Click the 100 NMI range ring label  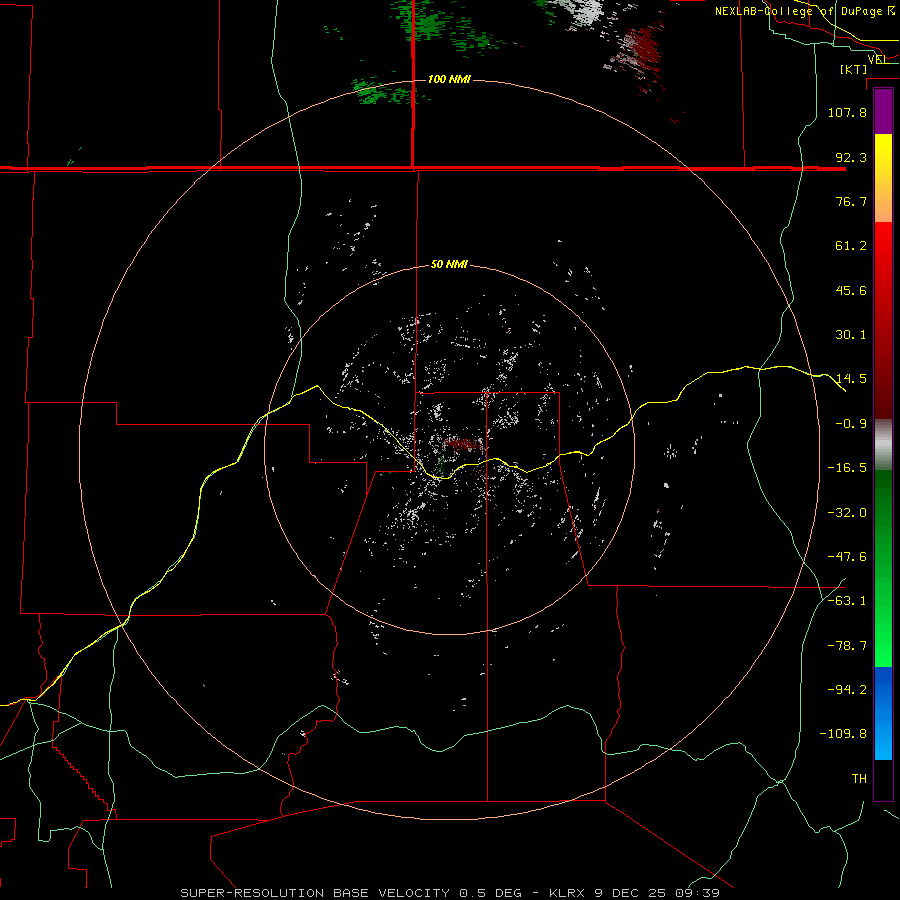tap(449, 79)
